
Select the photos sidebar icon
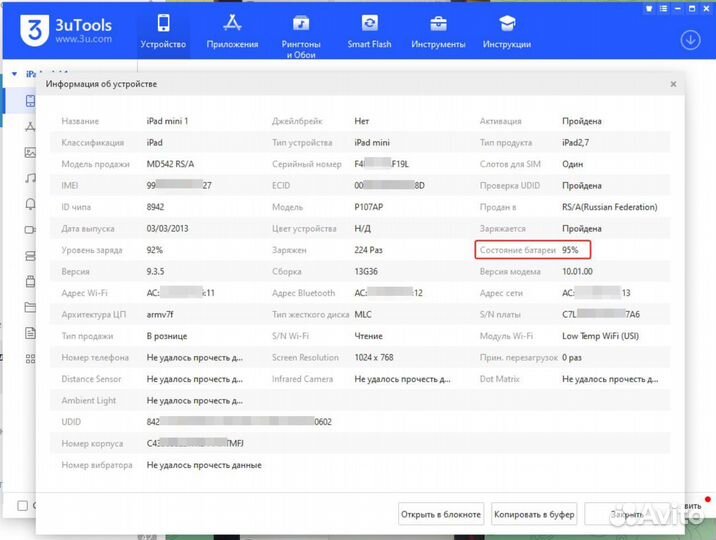pyautogui.click(x=30, y=152)
